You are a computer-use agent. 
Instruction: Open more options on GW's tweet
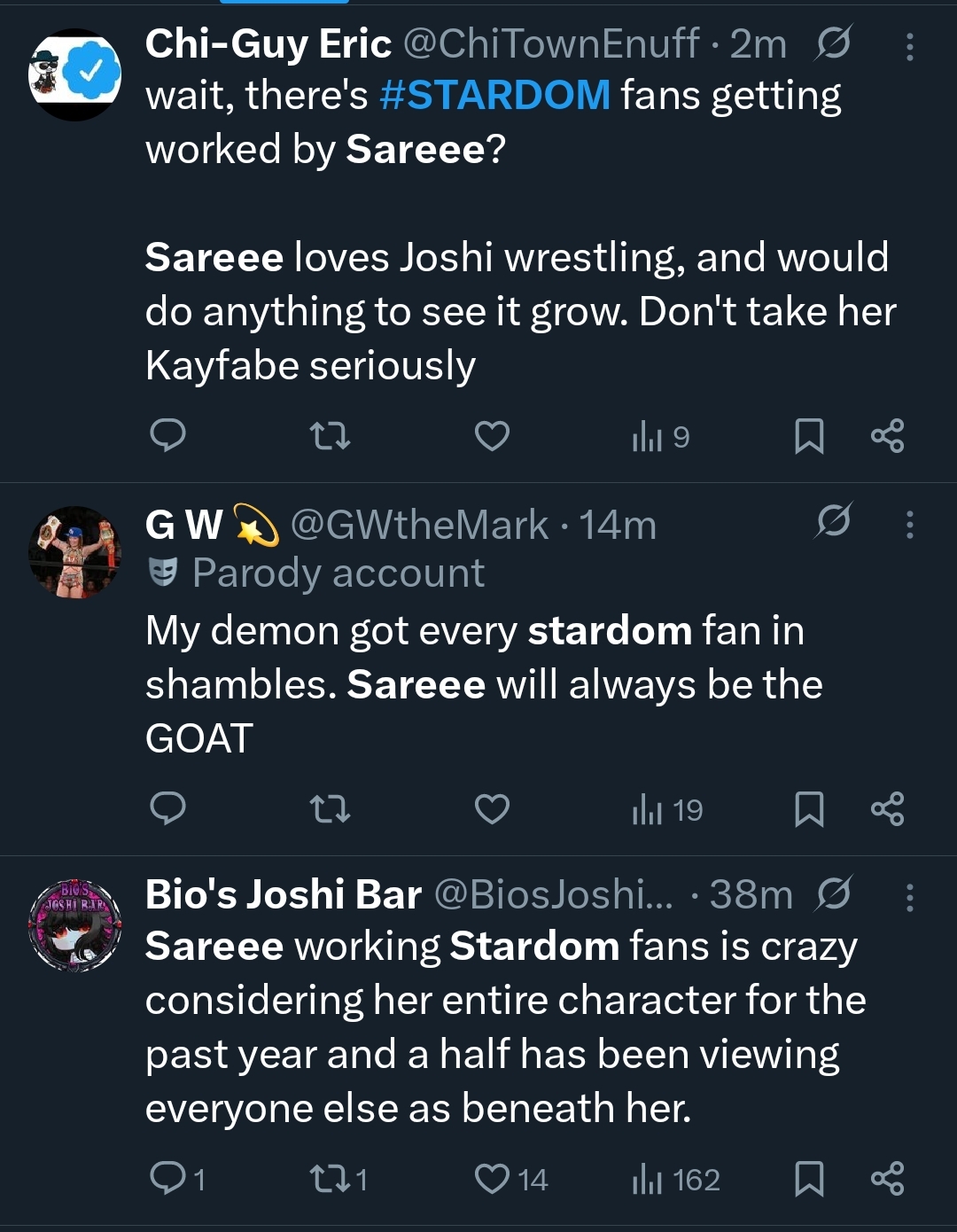pos(909,525)
